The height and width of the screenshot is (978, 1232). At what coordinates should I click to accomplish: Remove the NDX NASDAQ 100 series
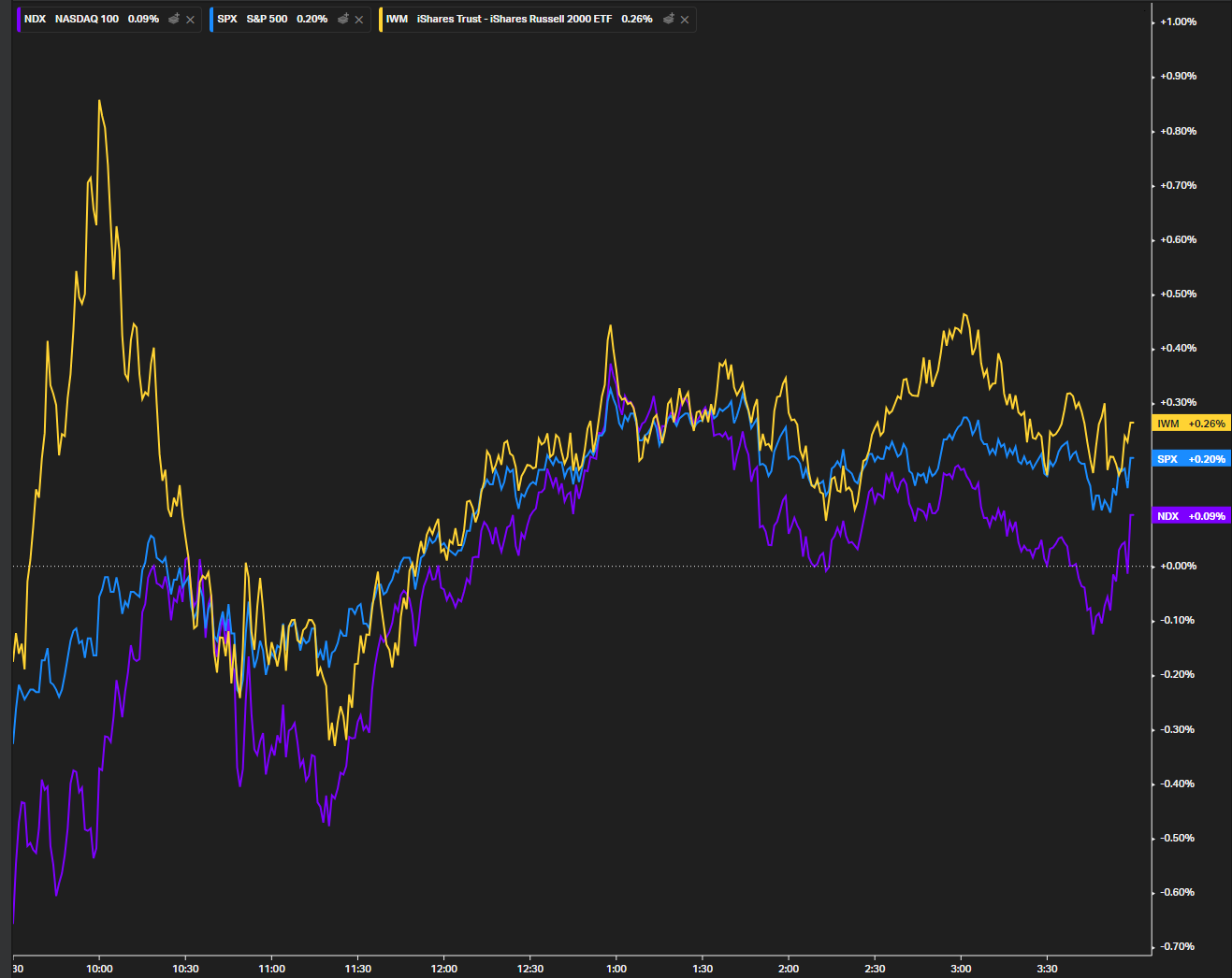point(191,20)
